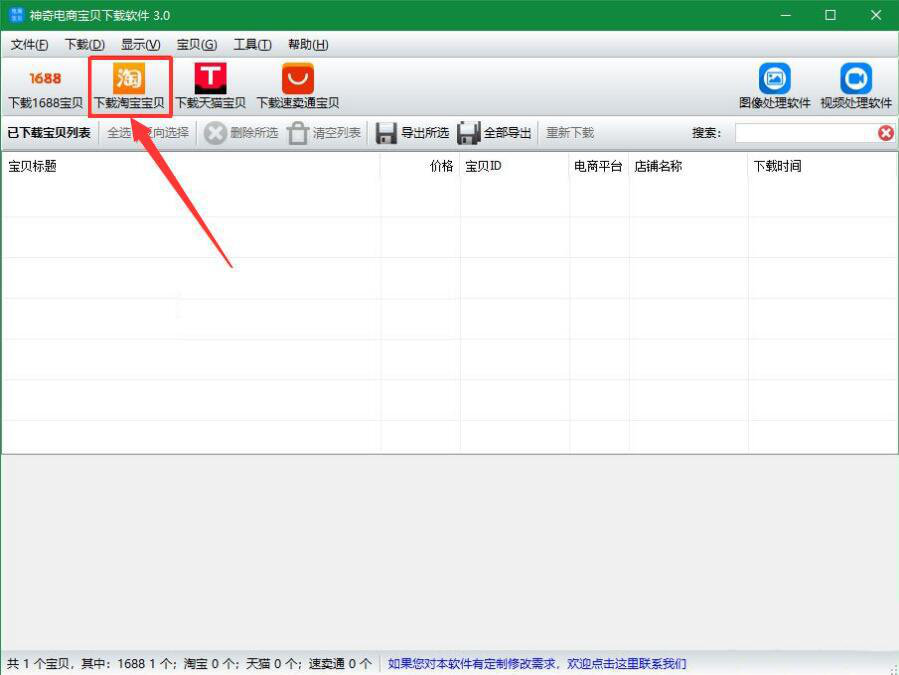This screenshot has height=675, width=899.
Task: Click the app icon in the title bar
Action: click(17, 15)
